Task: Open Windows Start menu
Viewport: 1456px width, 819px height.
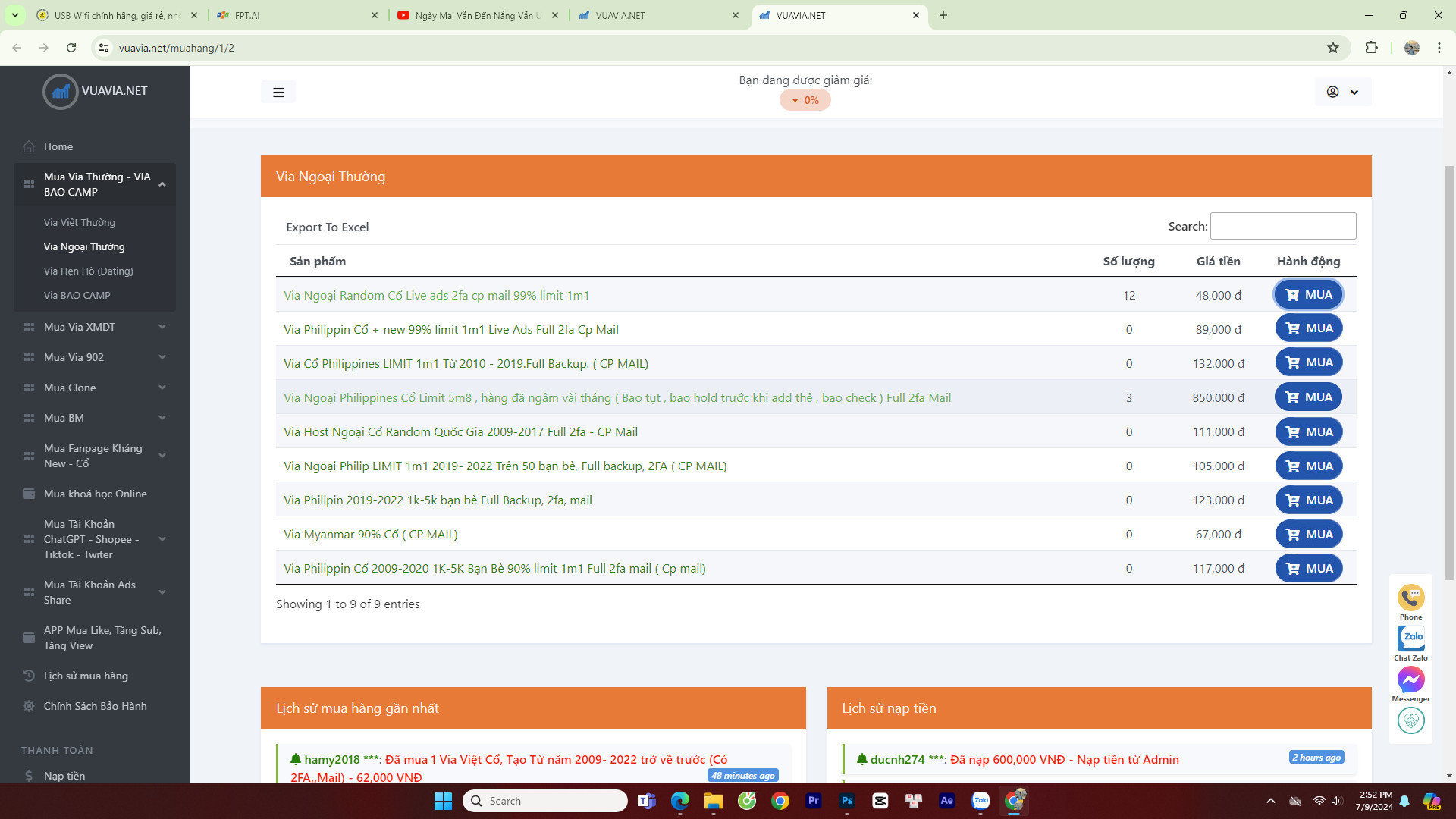Action: tap(443, 801)
